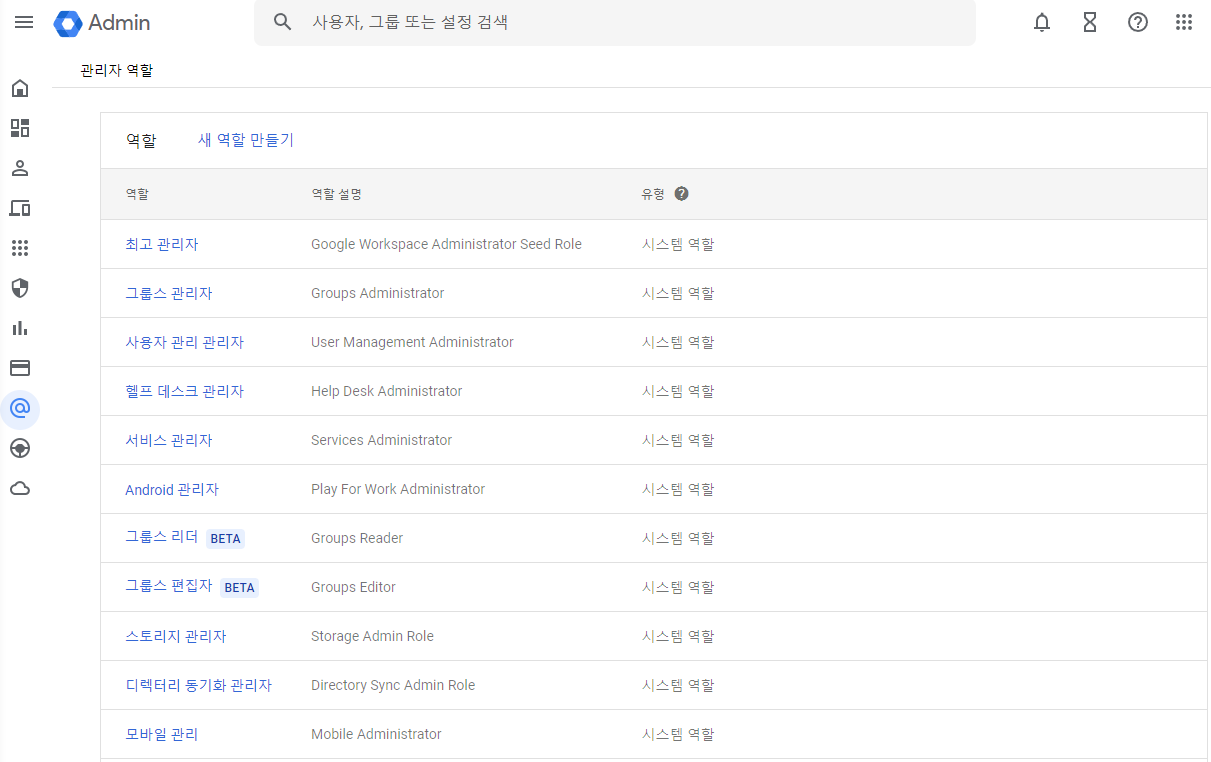Click the 관리자 역할 breadcrumb
1211x762 pixels.
117,70
